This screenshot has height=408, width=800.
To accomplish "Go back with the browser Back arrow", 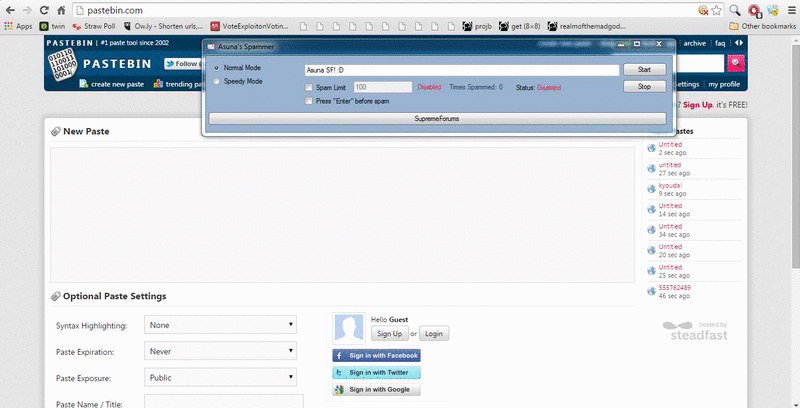I will tap(10, 10).
